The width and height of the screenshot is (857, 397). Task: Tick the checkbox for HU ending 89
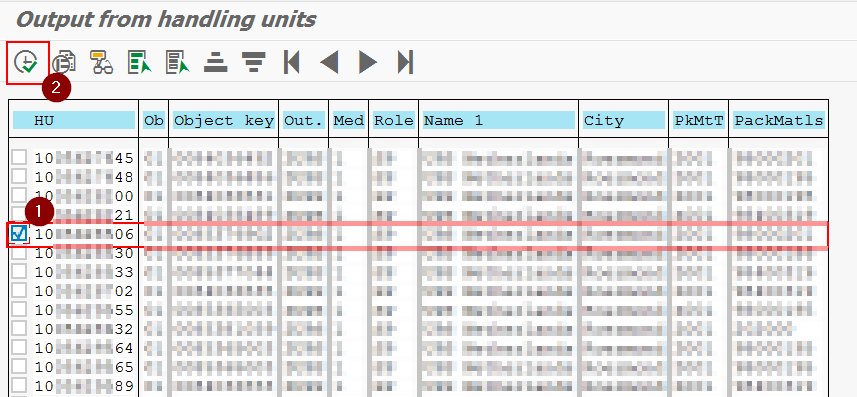[x=19, y=385]
